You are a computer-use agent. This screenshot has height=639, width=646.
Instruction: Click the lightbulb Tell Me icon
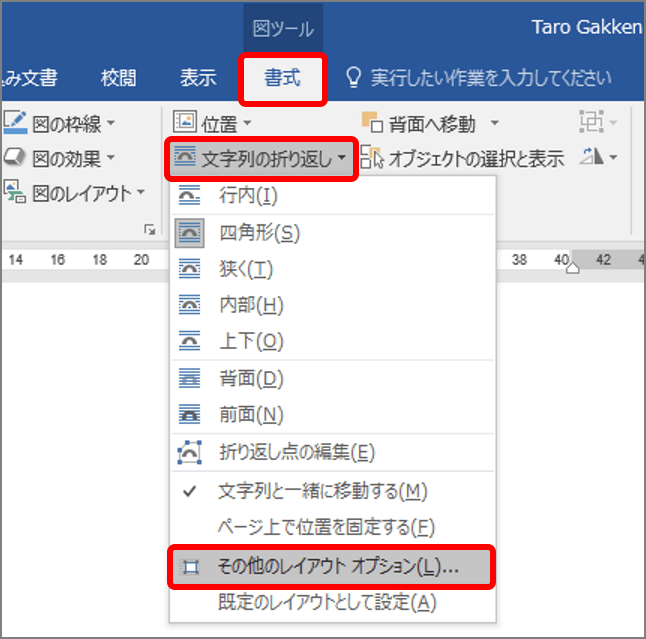click(x=353, y=77)
